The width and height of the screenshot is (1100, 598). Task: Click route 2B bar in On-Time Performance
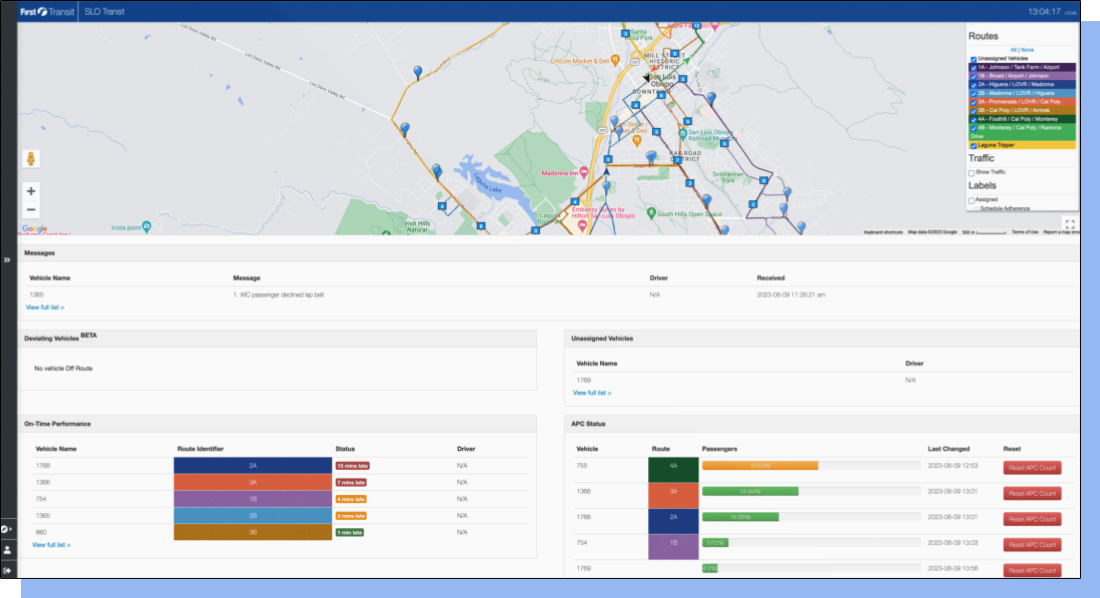(x=253, y=516)
